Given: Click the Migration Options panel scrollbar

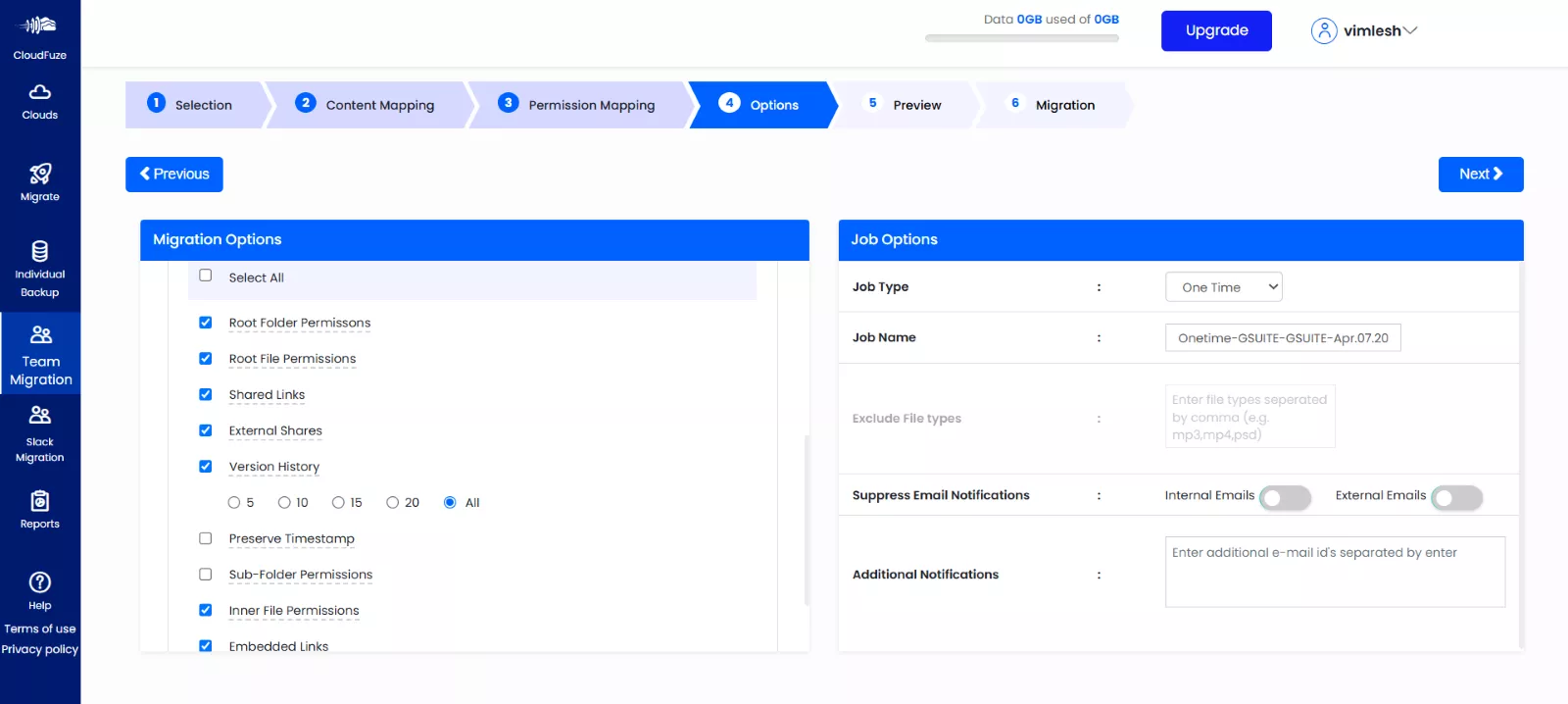Looking at the screenshot, I should [x=807, y=520].
